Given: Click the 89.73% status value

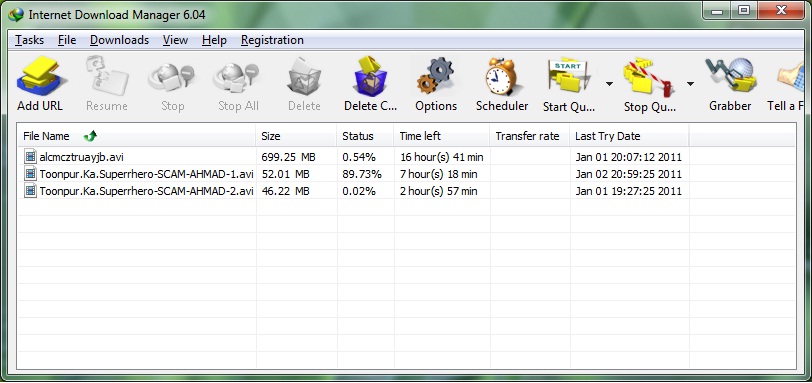Looking at the screenshot, I should tap(362, 174).
